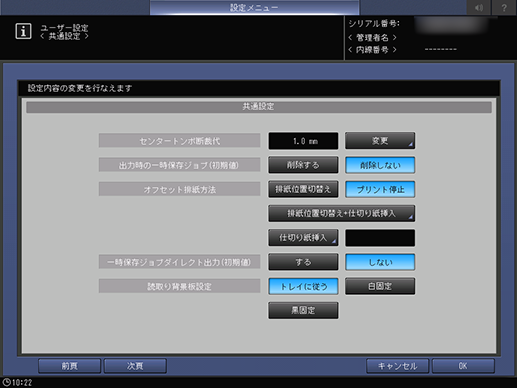Choose プリント停止 option
The height and width of the screenshot is (388, 517).
[380, 189]
